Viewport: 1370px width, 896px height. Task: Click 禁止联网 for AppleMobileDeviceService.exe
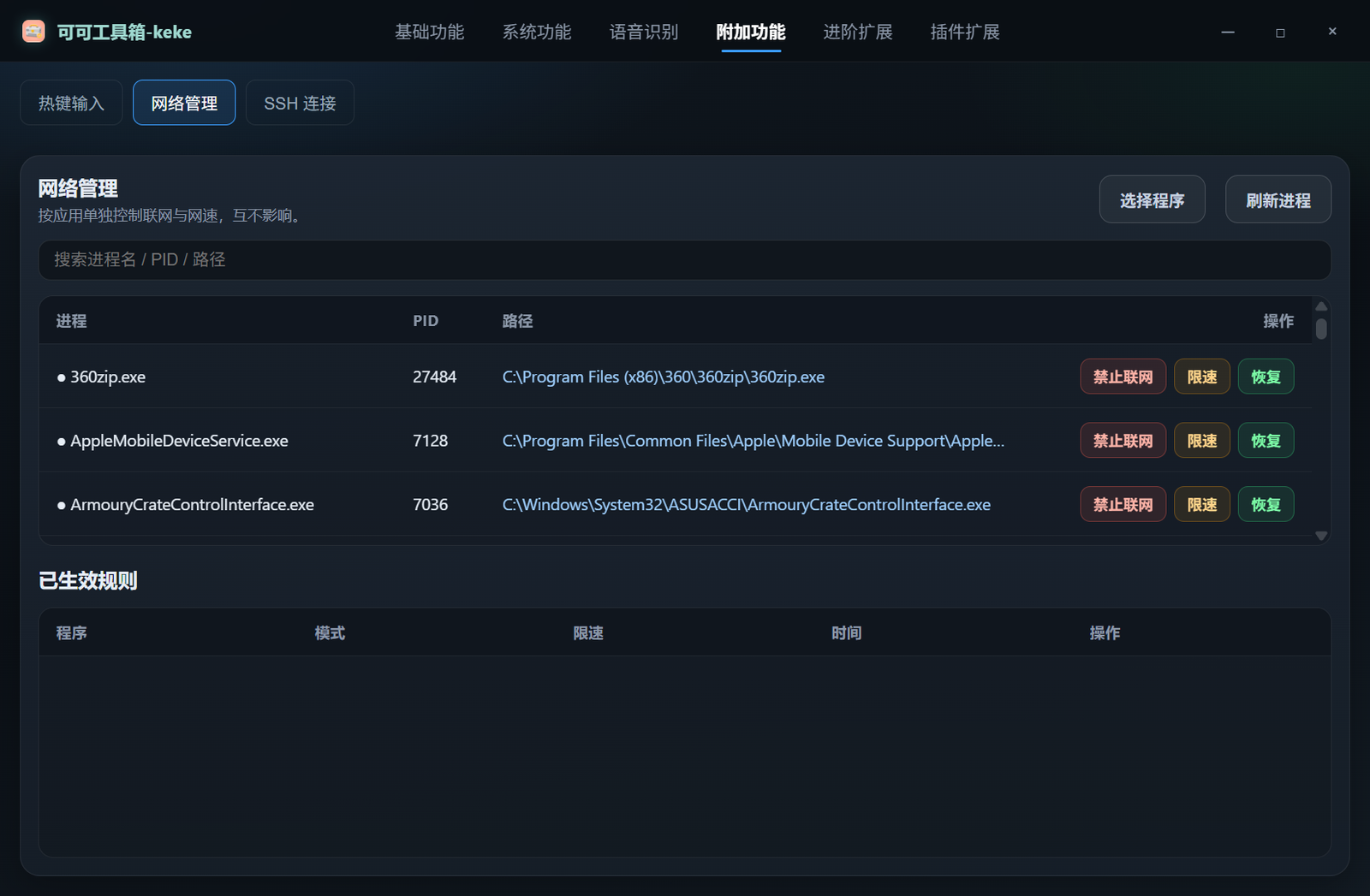point(1123,441)
